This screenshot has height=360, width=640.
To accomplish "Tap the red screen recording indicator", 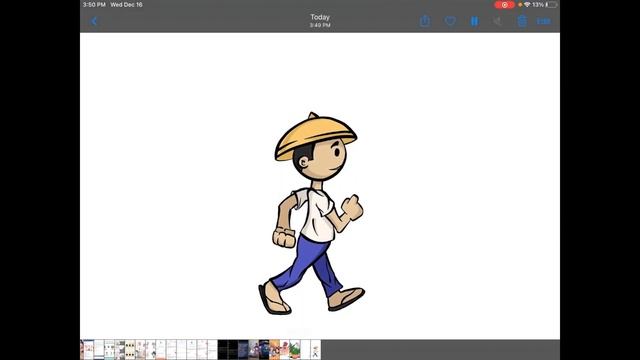I will click(504, 5).
